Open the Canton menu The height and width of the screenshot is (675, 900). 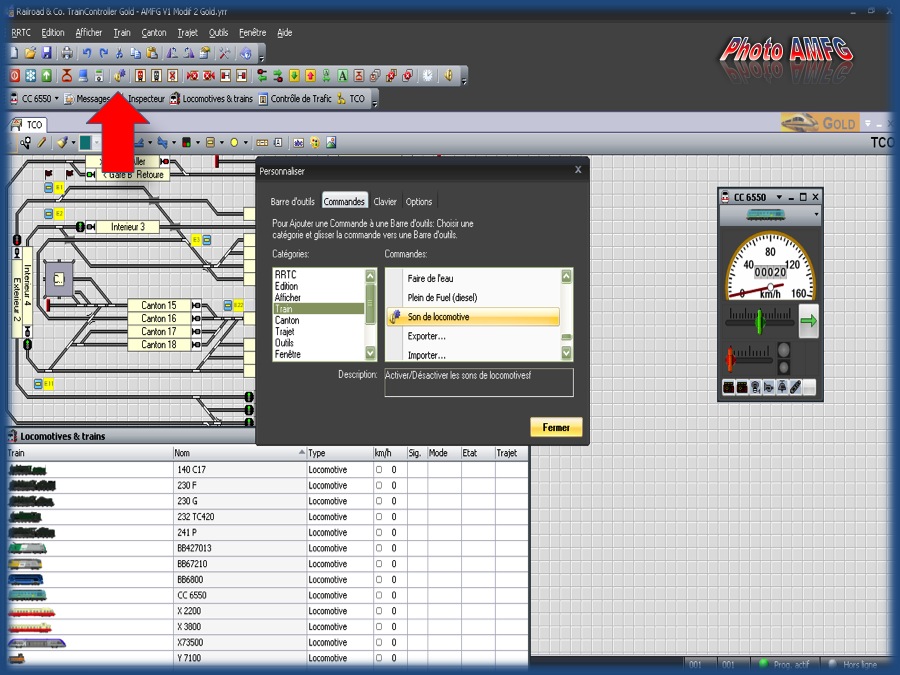154,33
